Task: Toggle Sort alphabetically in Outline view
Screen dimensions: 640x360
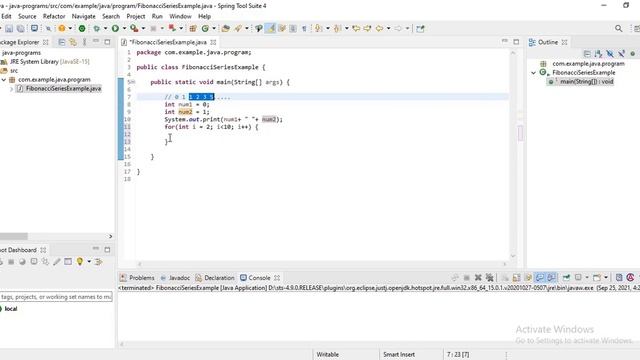Action: pyautogui.click(x=598, y=53)
